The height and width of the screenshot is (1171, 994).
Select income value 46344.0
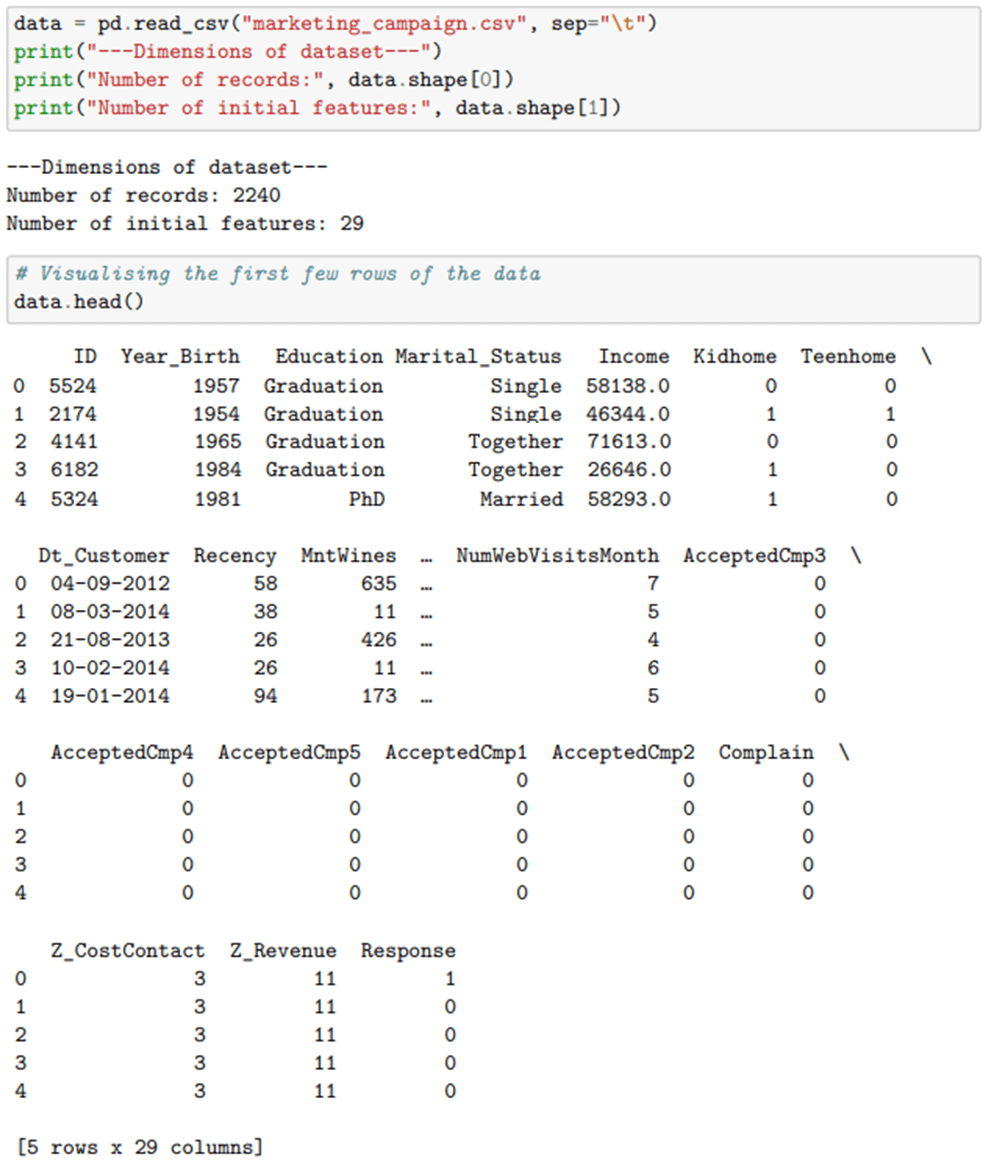coord(628,414)
